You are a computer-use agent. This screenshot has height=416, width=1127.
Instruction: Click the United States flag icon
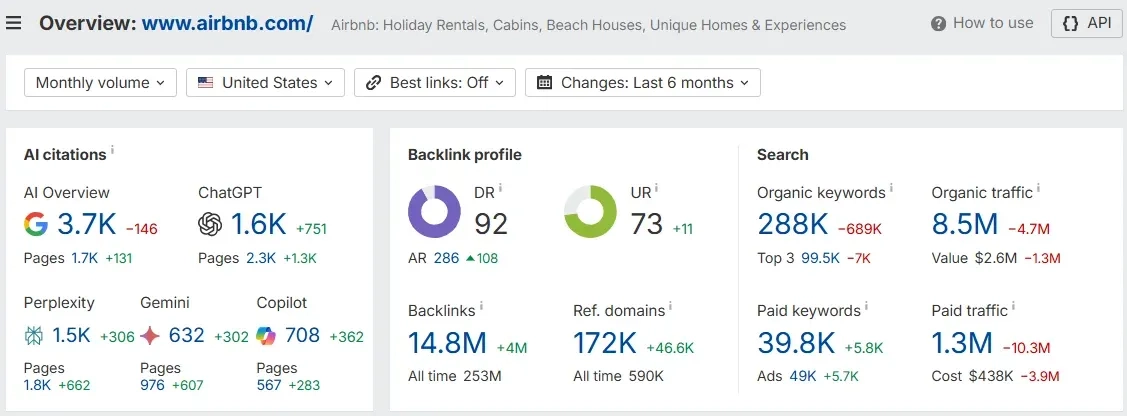click(206, 83)
